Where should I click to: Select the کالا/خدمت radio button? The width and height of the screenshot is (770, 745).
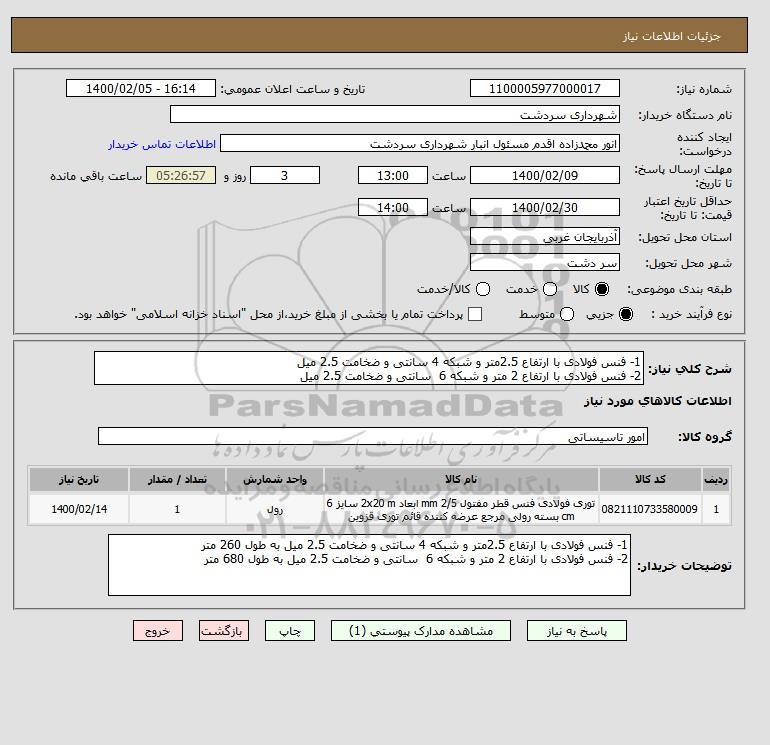[x=483, y=289]
